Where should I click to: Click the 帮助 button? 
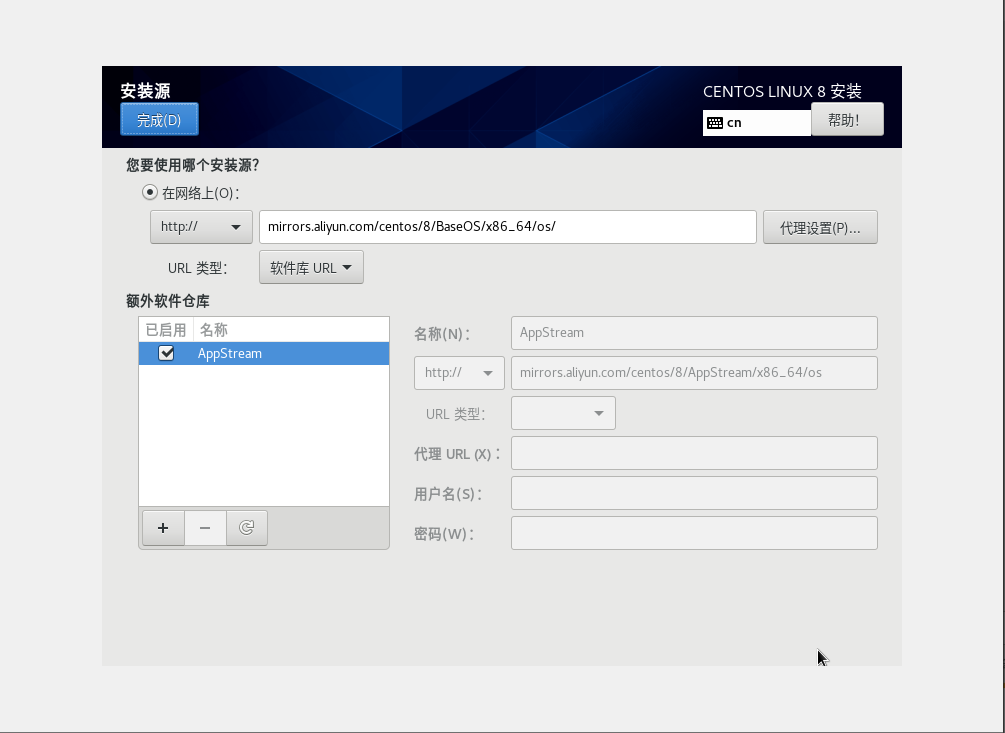click(x=847, y=119)
